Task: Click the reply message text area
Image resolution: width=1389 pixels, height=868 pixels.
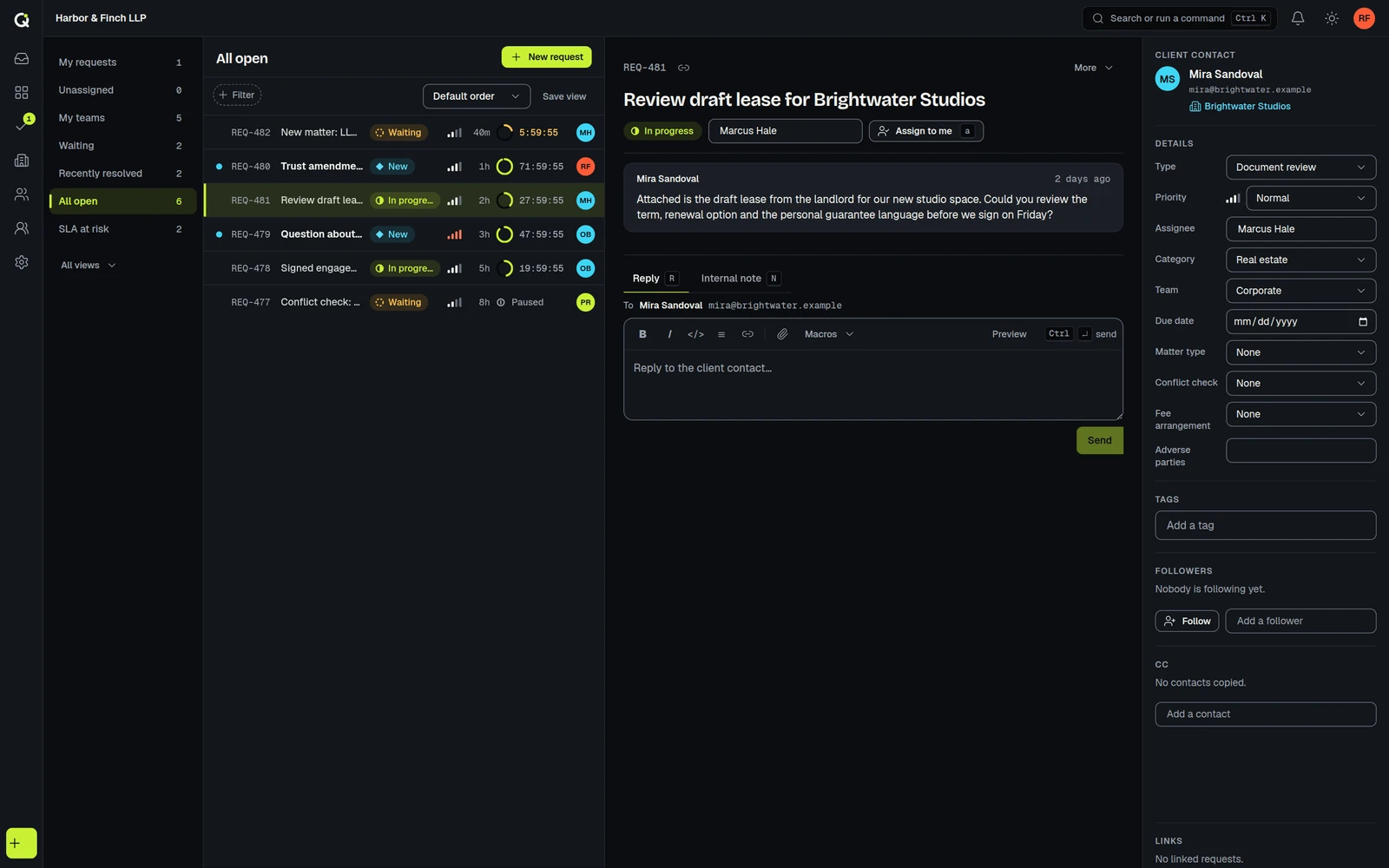Action: pos(873,385)
